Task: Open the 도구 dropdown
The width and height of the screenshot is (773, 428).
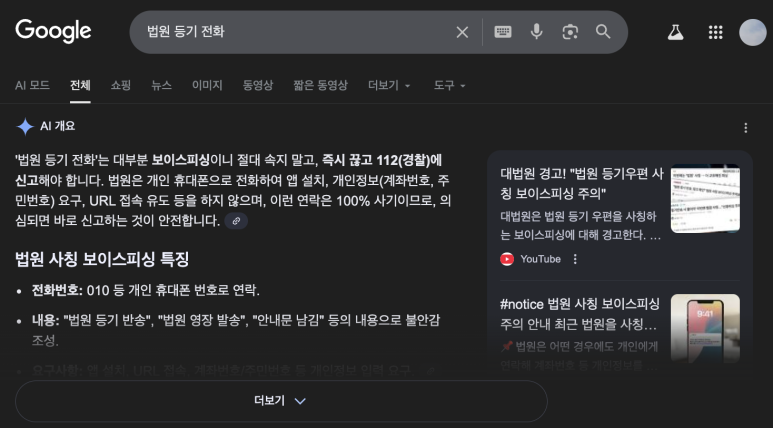Action: 449,85
